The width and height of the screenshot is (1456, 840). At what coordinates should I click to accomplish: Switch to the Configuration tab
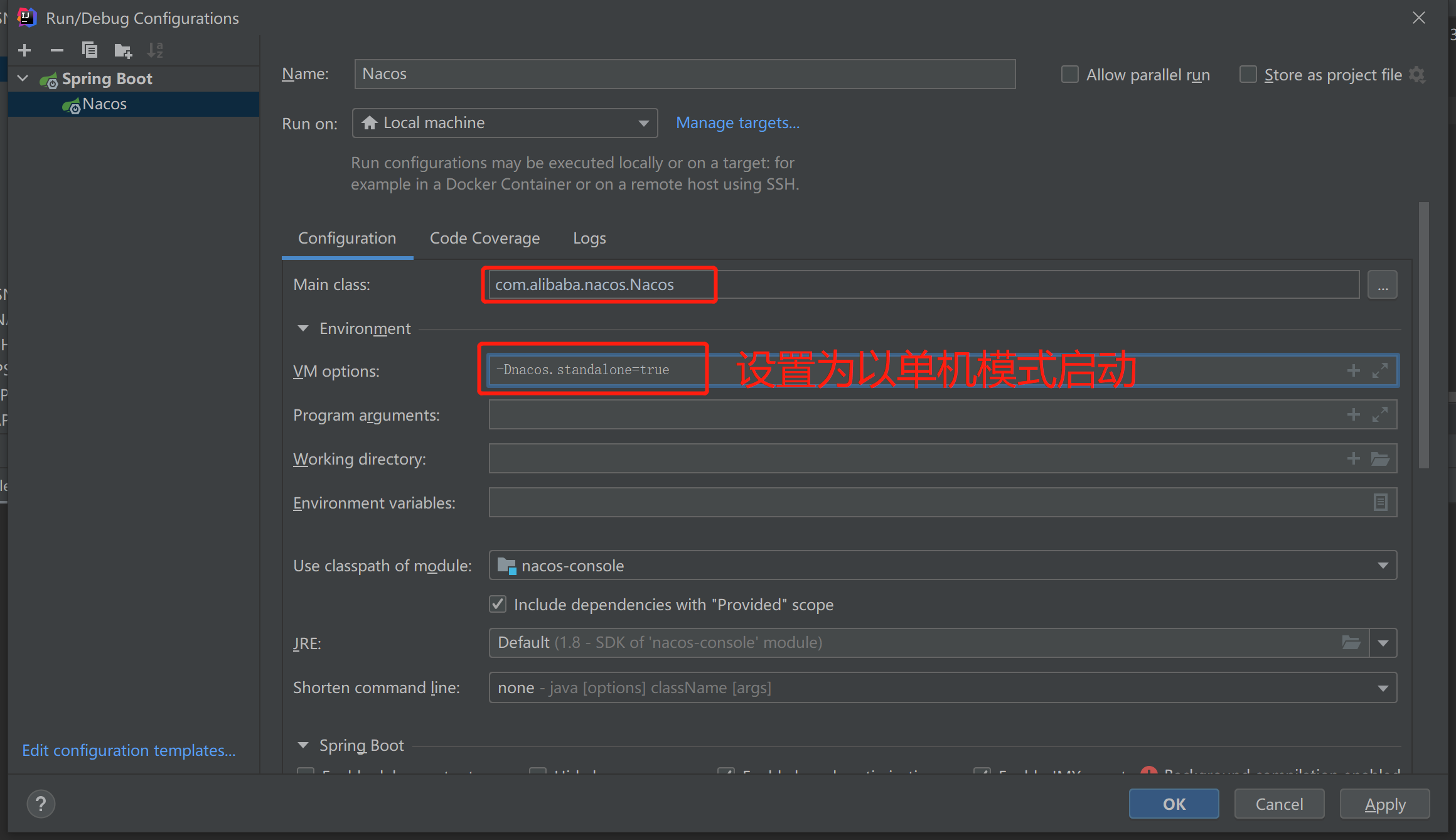[x=347, y=239]
